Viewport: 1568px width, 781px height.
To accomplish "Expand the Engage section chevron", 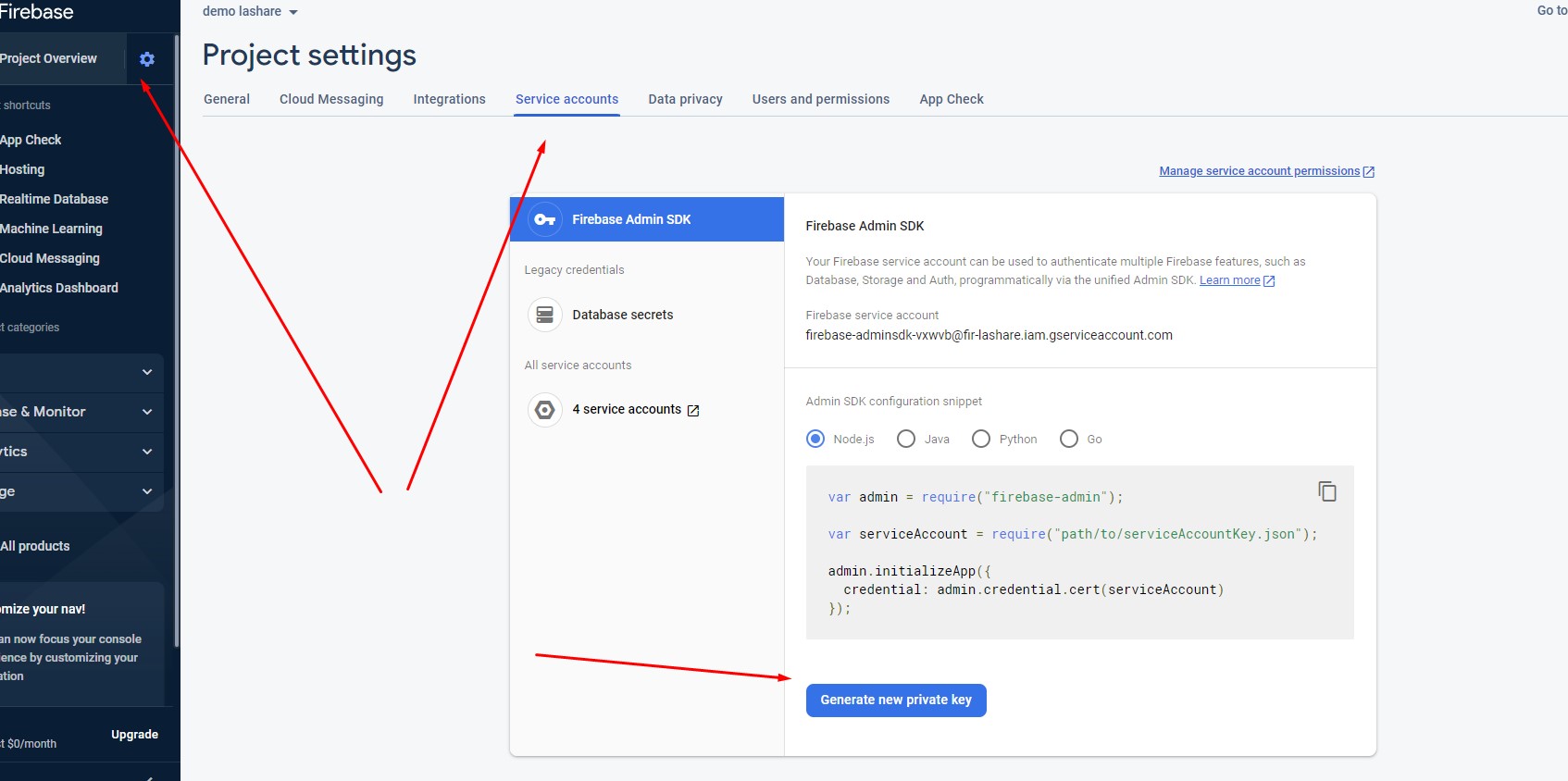I will point(147,491).
